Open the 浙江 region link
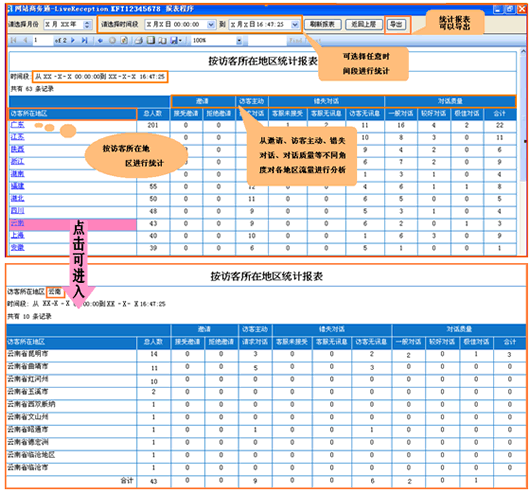530x493 pixels. click(x=17, y=161)
